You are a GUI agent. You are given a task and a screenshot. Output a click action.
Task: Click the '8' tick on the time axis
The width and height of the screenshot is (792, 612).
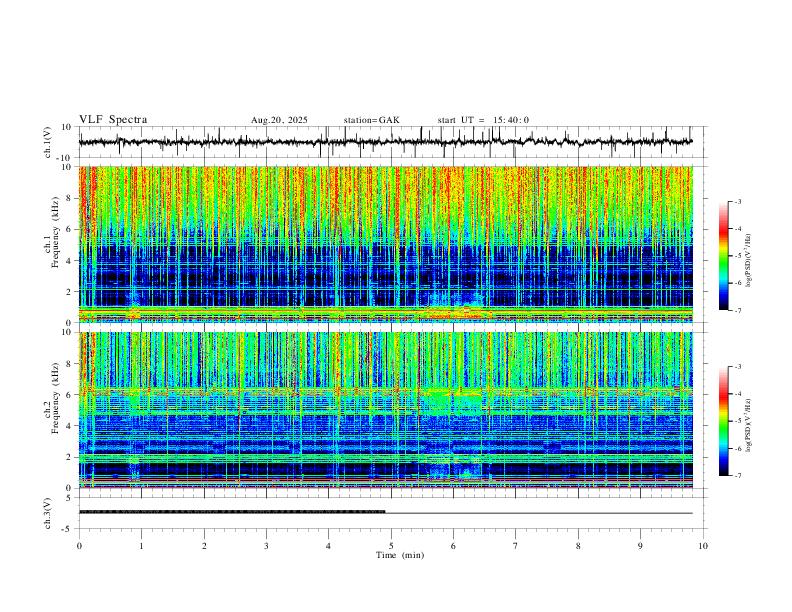tap(578, 546)
